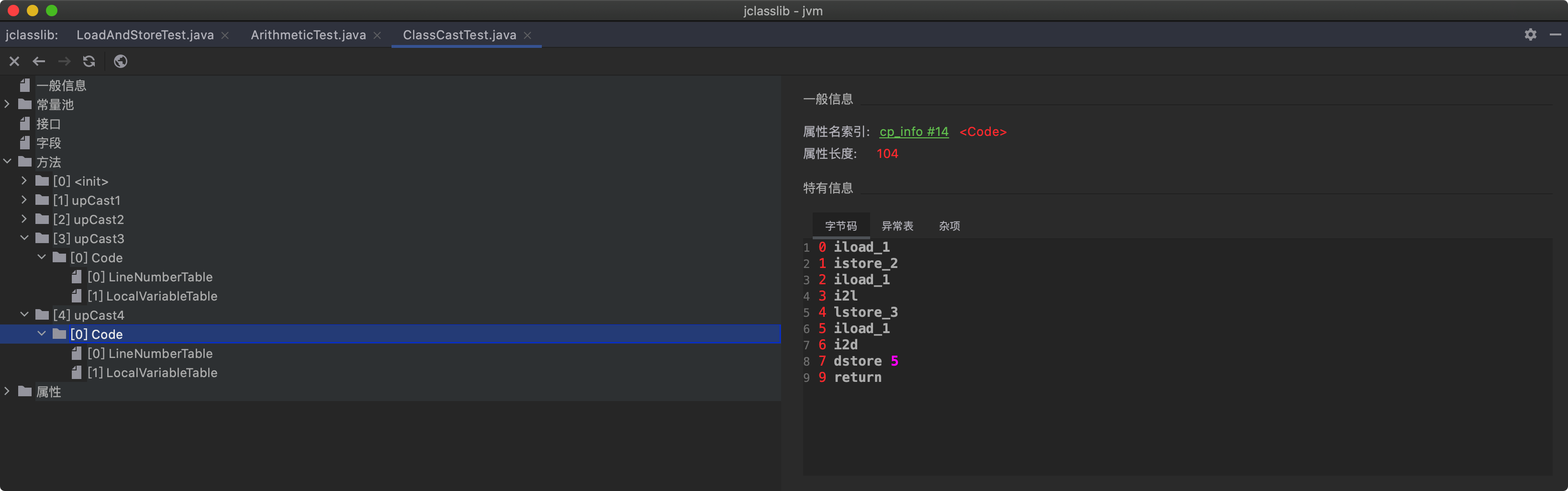
Task: Follow the cp_info #14 link
Action: pyautogui.click(x=914, y=132)
